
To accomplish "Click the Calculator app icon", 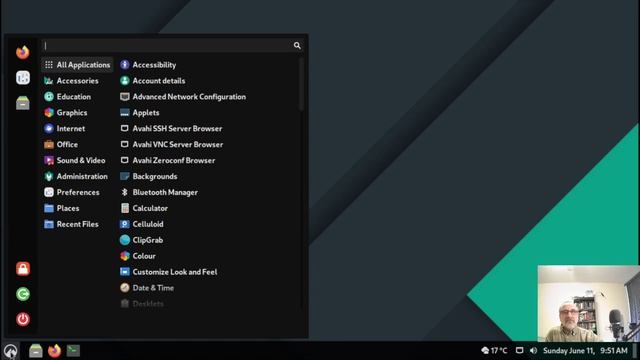I will [125, 208].
